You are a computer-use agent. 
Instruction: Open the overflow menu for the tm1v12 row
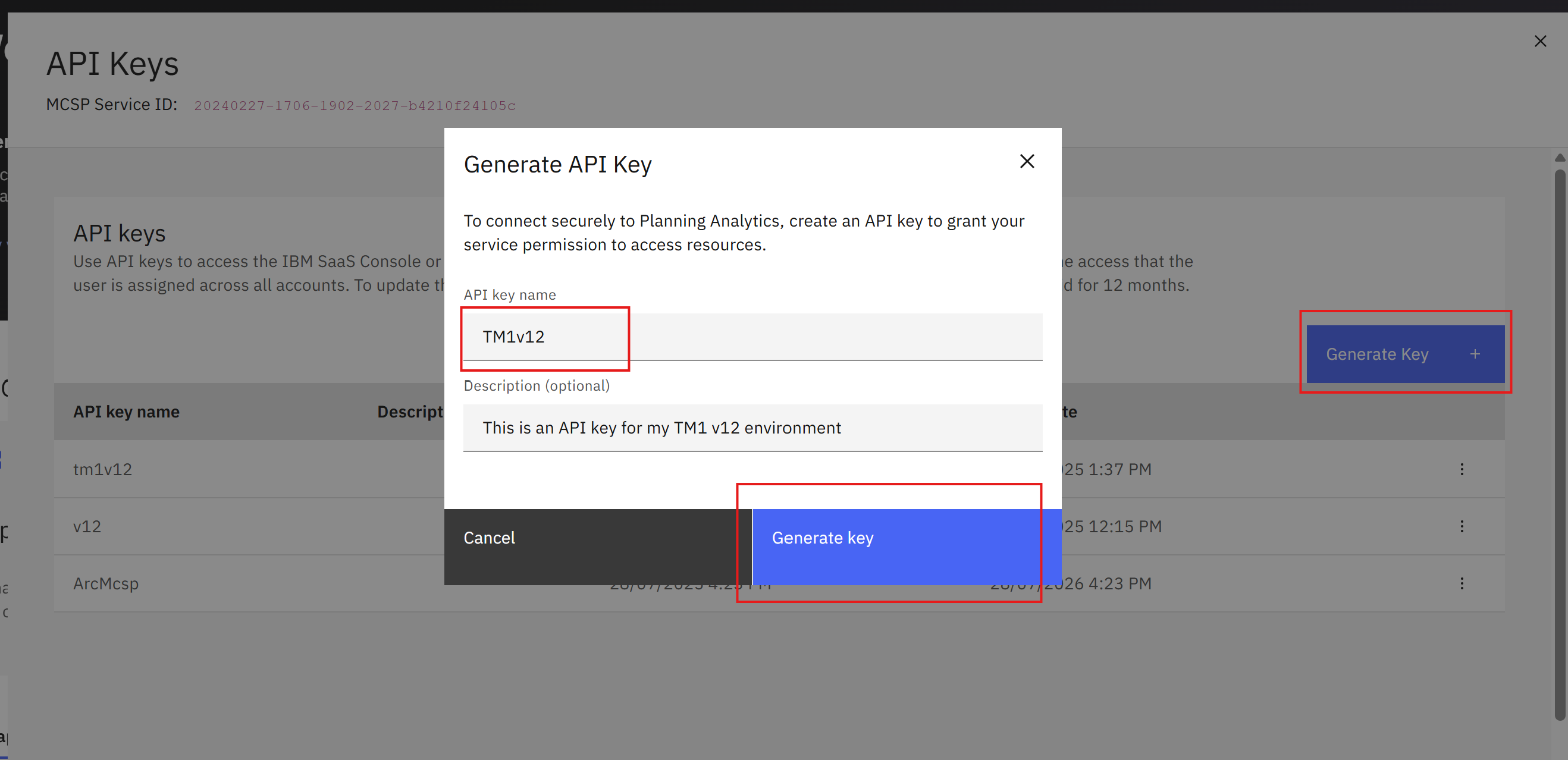pos(1462,469)
